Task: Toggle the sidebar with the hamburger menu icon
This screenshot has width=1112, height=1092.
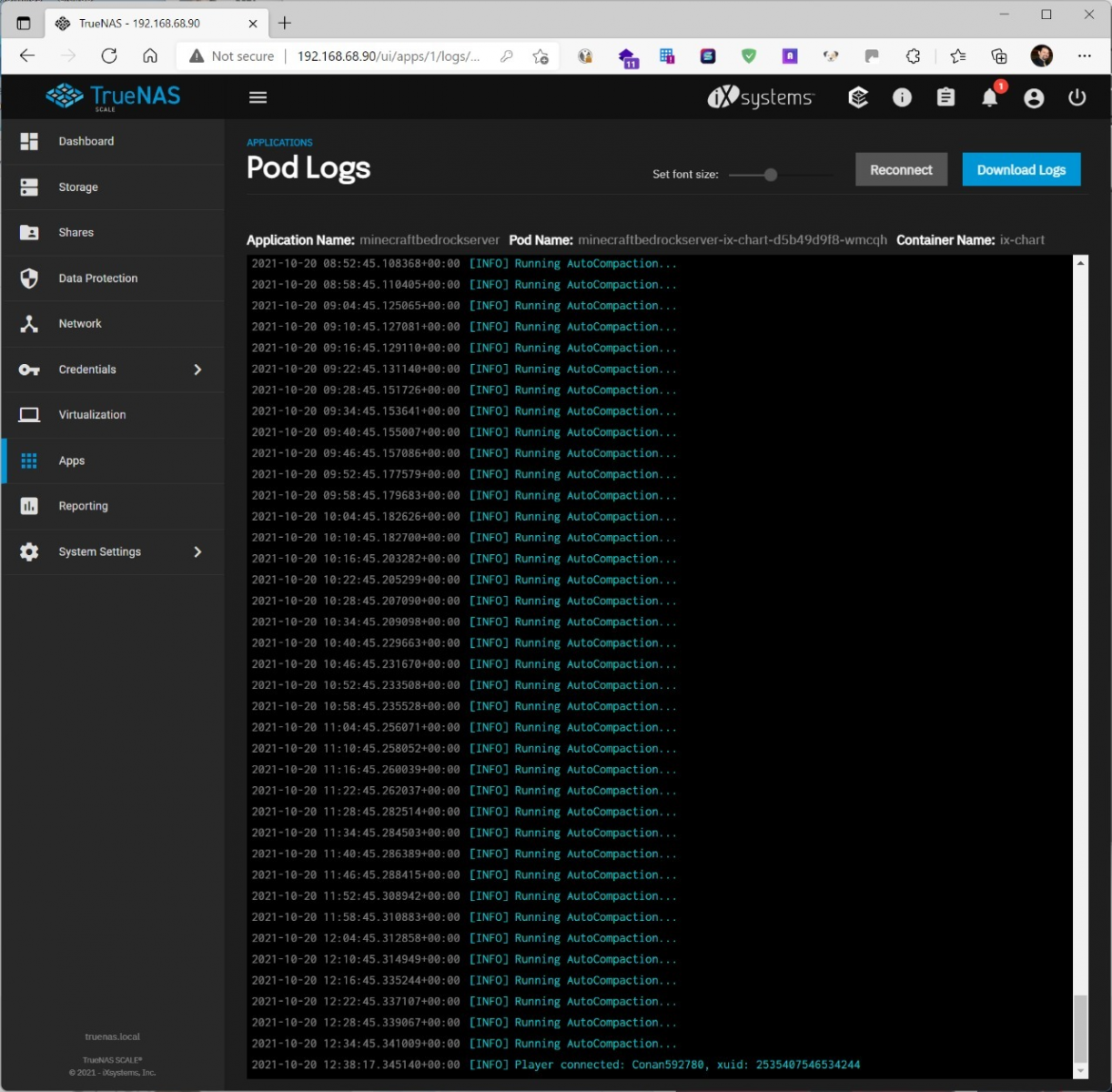Action: (258, 97)
